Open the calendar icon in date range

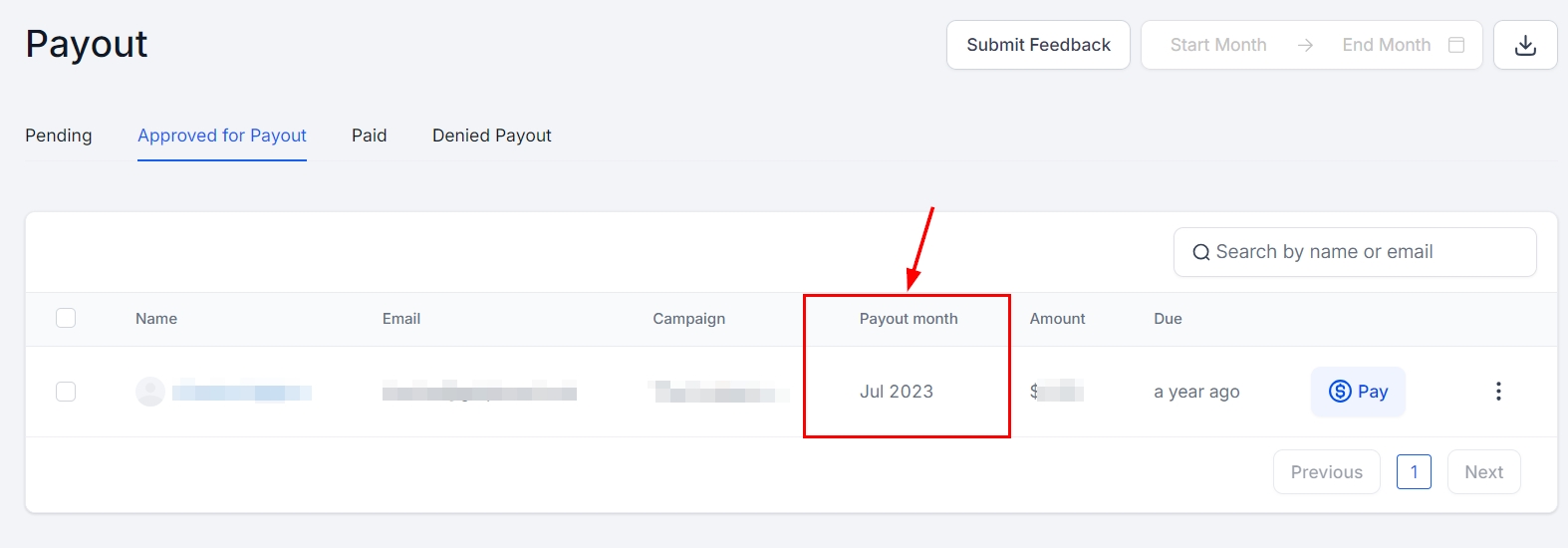pyautogui.click(x=1456, y=45)
